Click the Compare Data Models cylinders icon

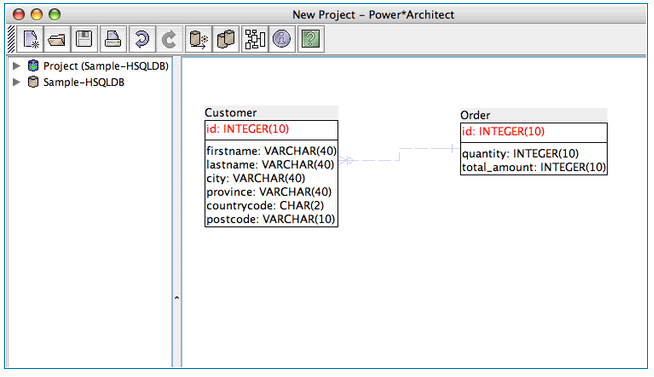[226, 39]
